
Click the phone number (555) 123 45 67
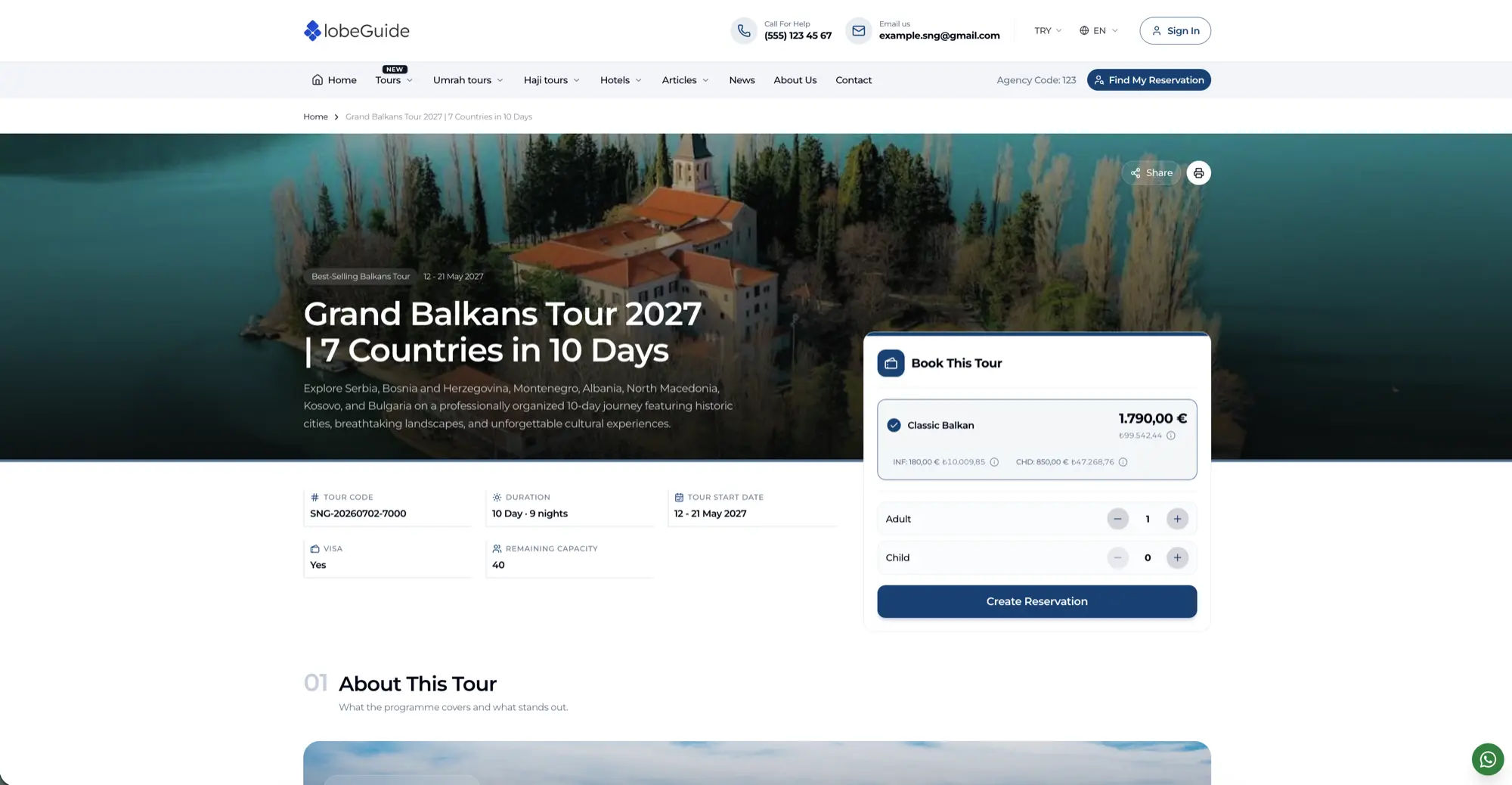(x=798, y=36)
